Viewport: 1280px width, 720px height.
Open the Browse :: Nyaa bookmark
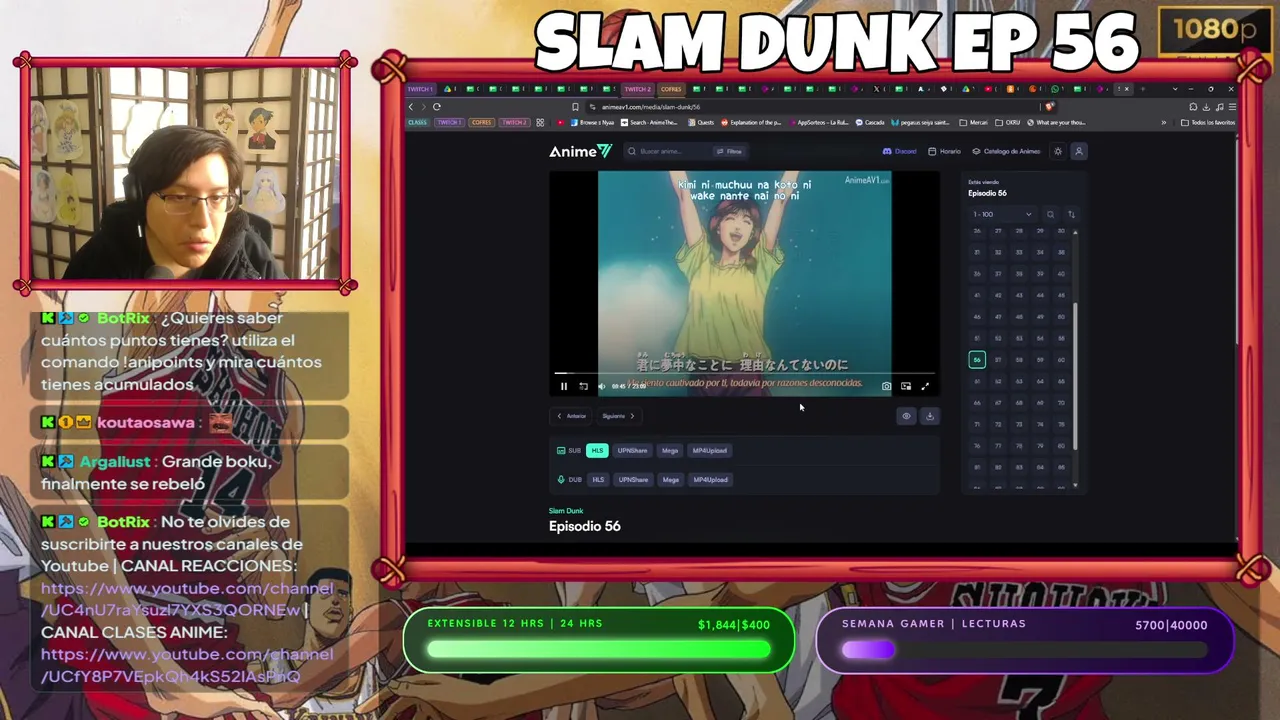coord(592,123)
